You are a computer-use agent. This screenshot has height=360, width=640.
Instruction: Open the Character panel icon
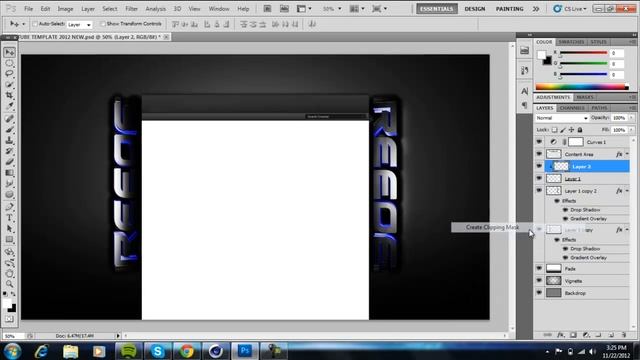pyautogui.click(x=524, y=91)
